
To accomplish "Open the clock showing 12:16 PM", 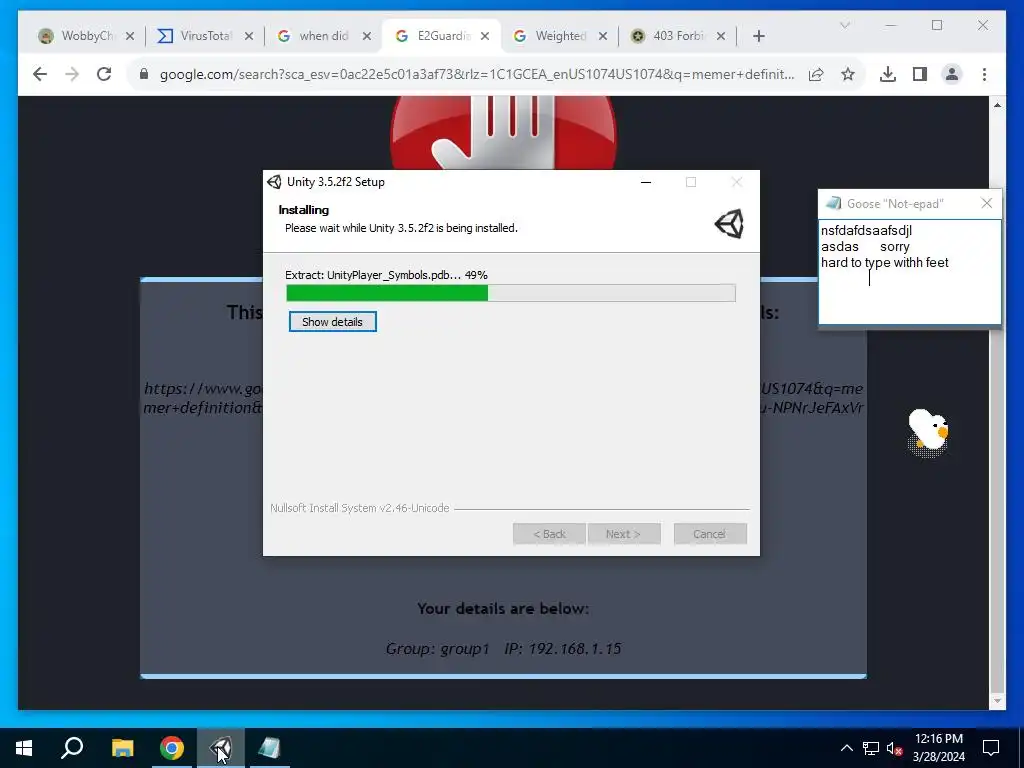I will pyautogui.click(x=938, y=748).
